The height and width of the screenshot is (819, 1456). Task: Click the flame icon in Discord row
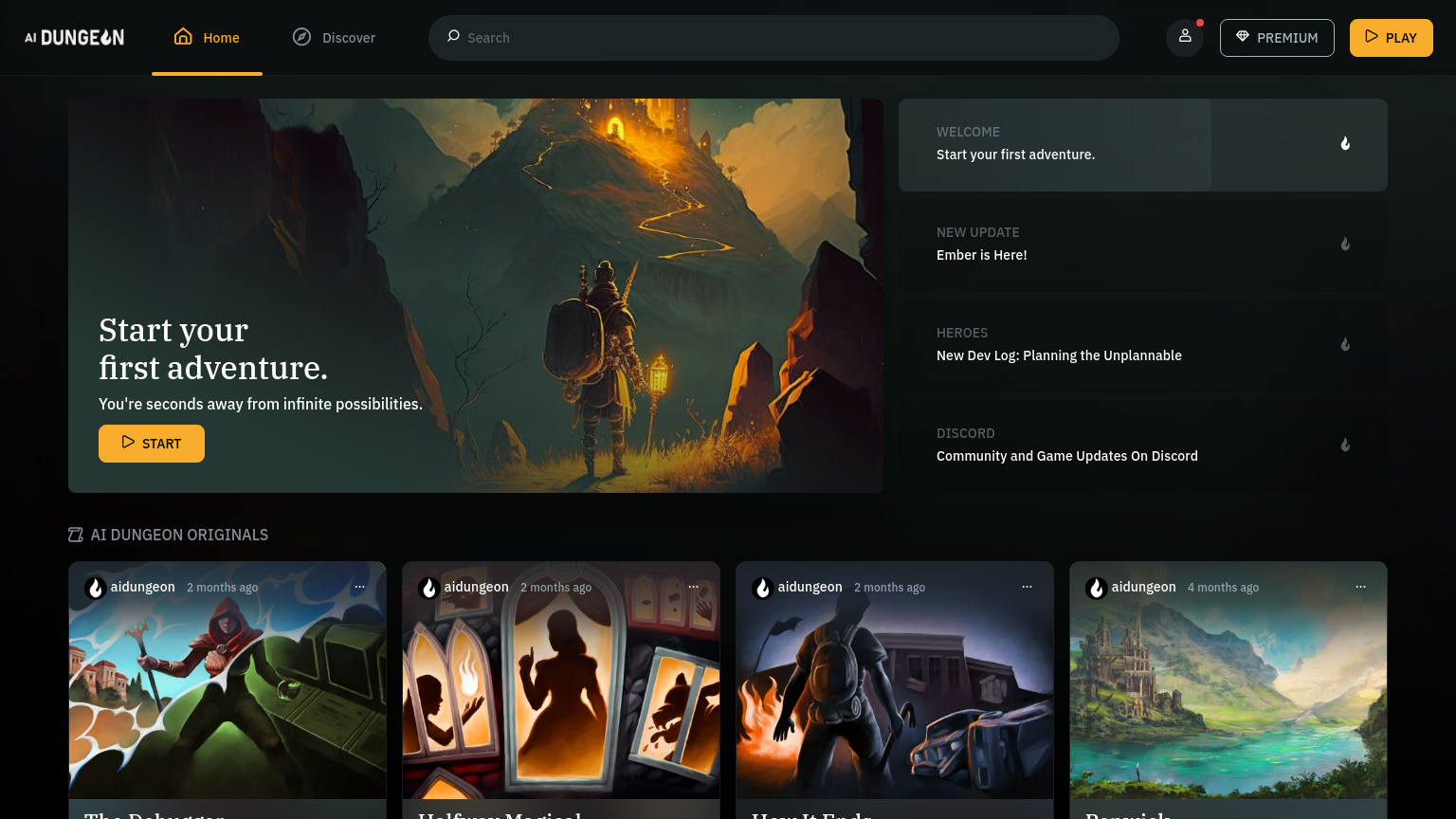(x=1344, y=446)
